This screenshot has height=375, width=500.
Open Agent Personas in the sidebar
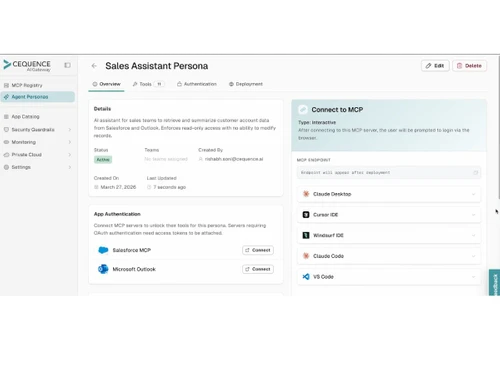pyautogui.click(x=37, y=97)
